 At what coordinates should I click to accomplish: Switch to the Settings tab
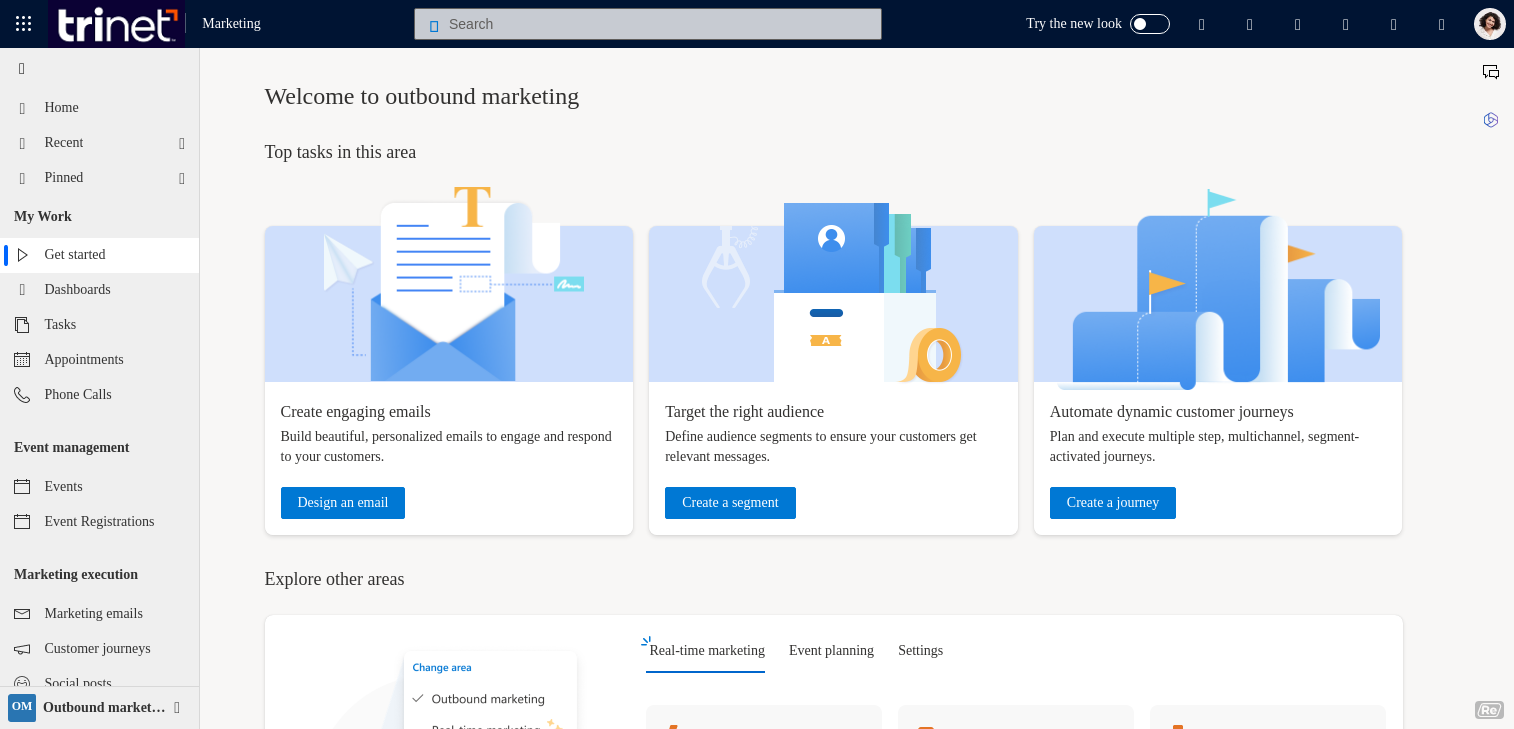(x=920, y=651)
